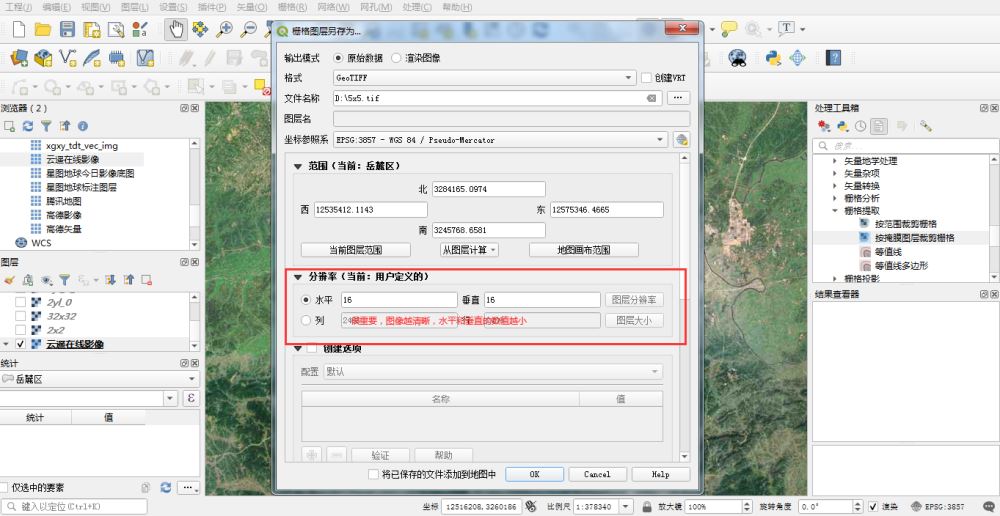Collapse the 范围 extent section
1000x516 pixels.
(297, 167)
